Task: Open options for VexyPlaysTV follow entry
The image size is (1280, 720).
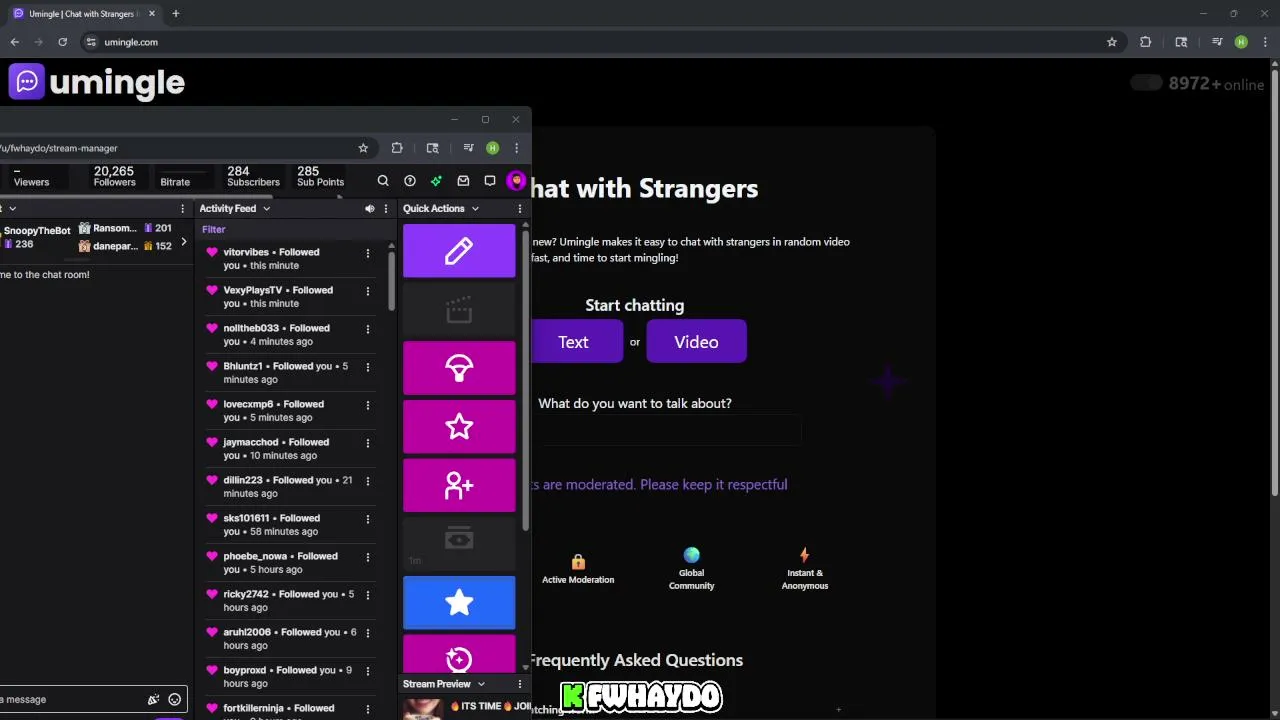Action: (x=368, y=291)
